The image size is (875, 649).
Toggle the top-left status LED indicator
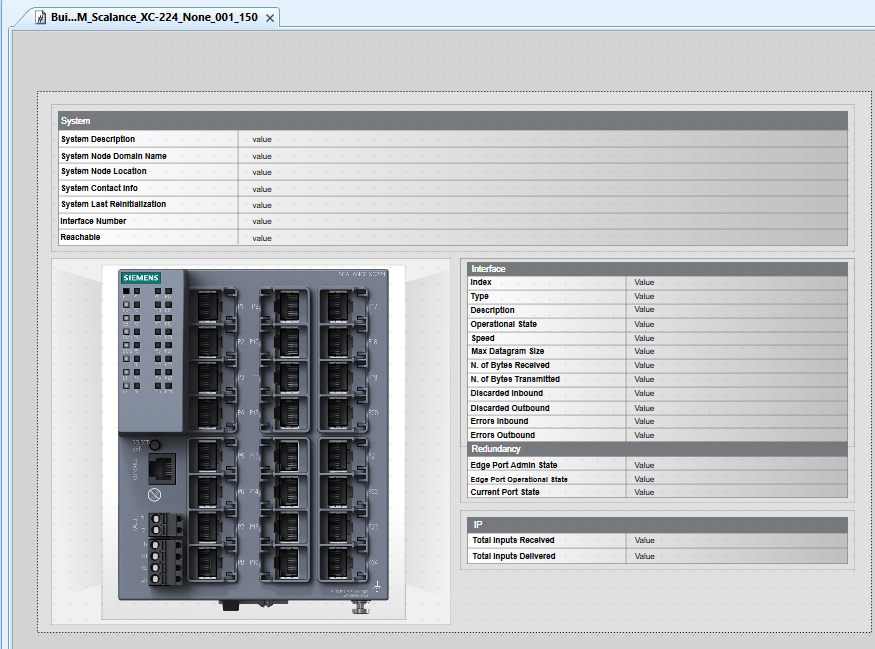point(125,290)
